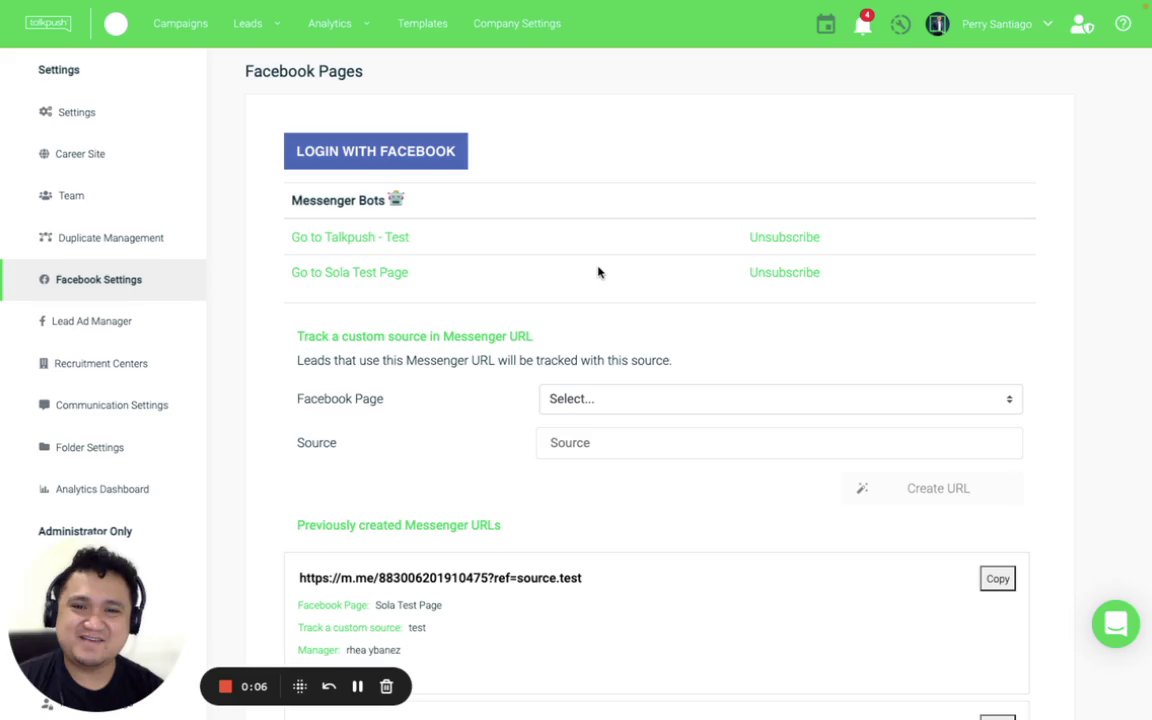
Task: Click the Duplicate Management icon
Action: pyautogui.click(x=46, y=237)
